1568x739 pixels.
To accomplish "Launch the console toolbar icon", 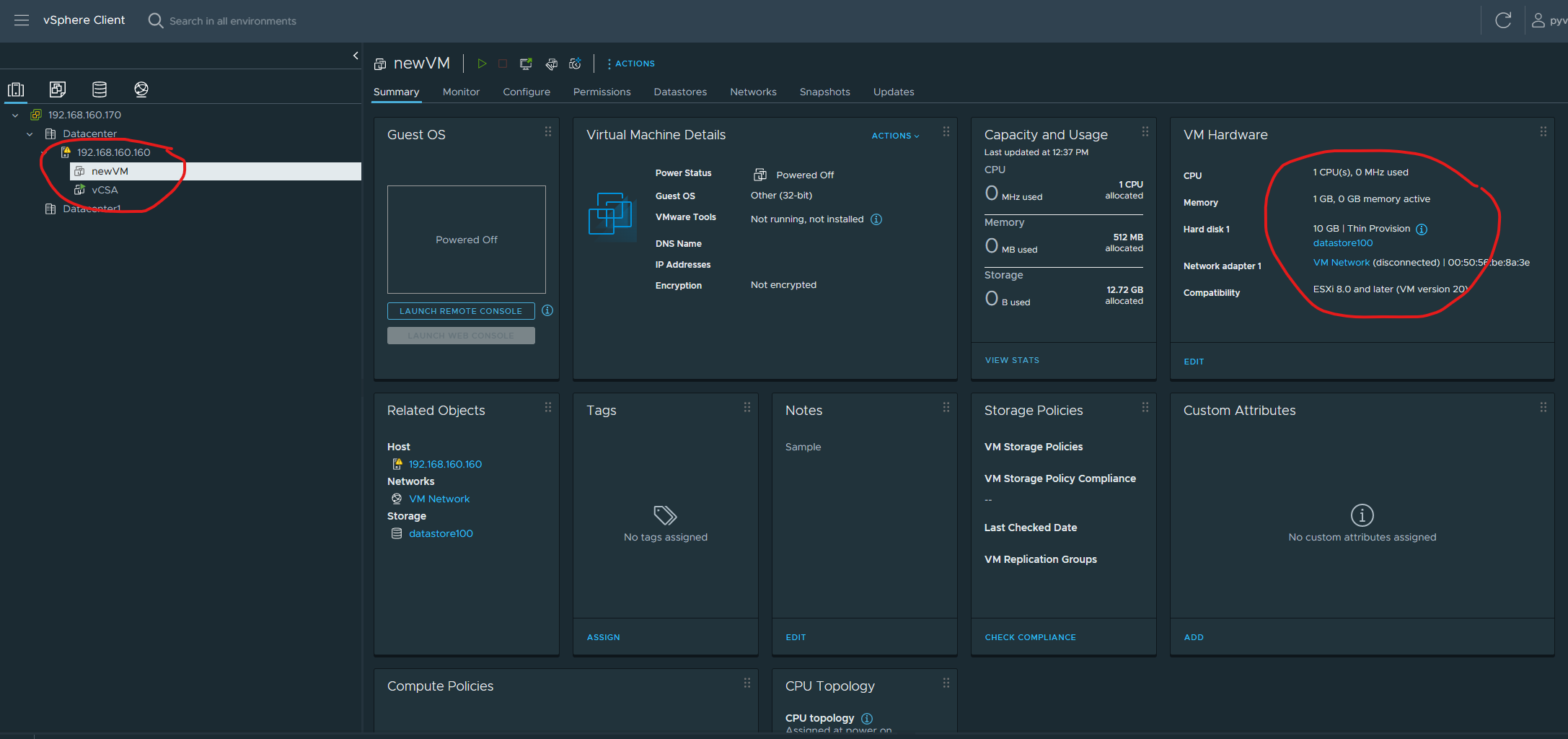I will [526, 64].
